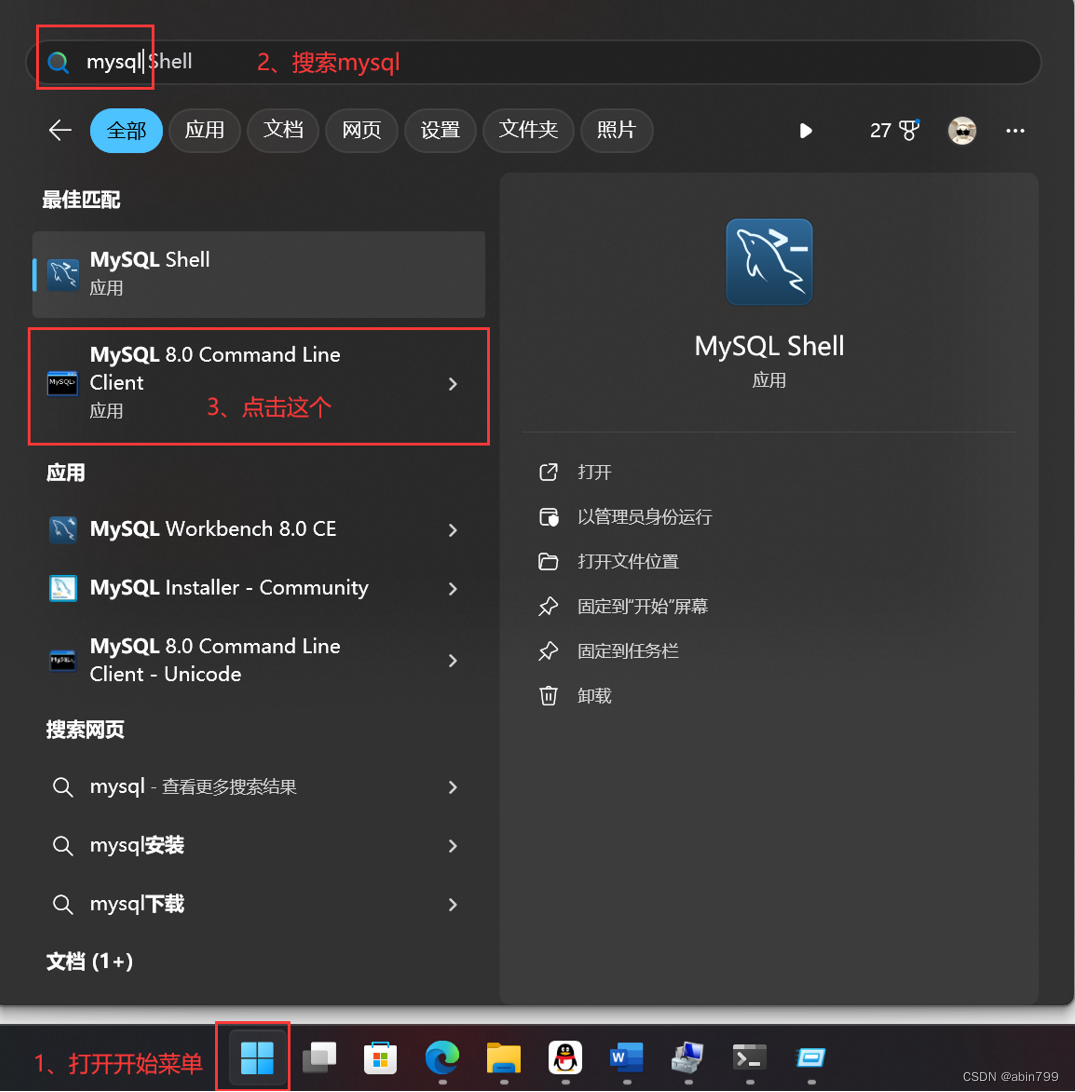Image resolution: width=1075 pixels, height=1092 pixels.
Task: Open the 27 rewards points badge
Action: [x=895, y=130]
